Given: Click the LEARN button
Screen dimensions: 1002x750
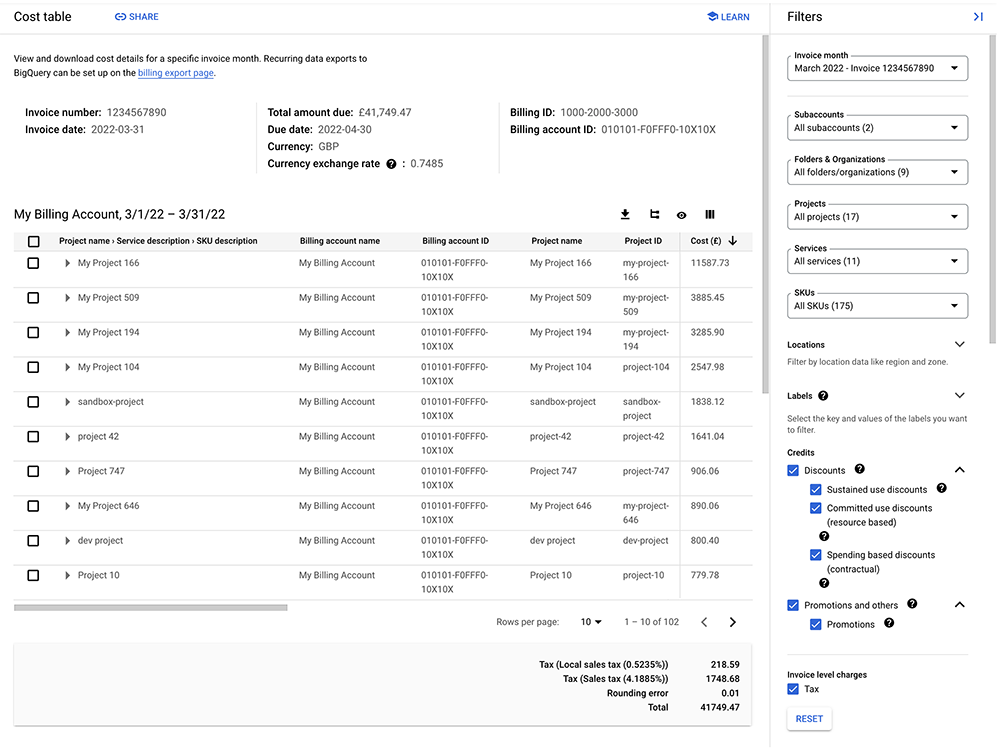Looking at the screenshot, I should click(x=728, y=17).
